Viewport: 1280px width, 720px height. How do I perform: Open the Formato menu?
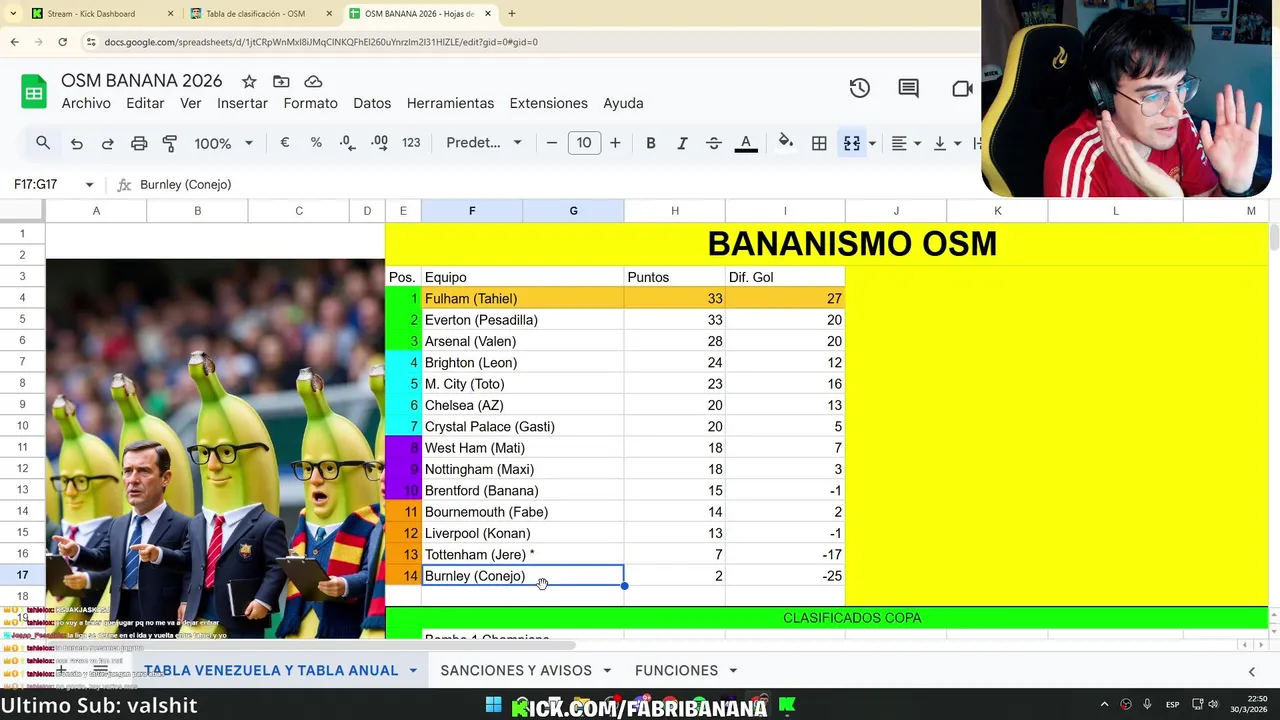coord(310,103)
